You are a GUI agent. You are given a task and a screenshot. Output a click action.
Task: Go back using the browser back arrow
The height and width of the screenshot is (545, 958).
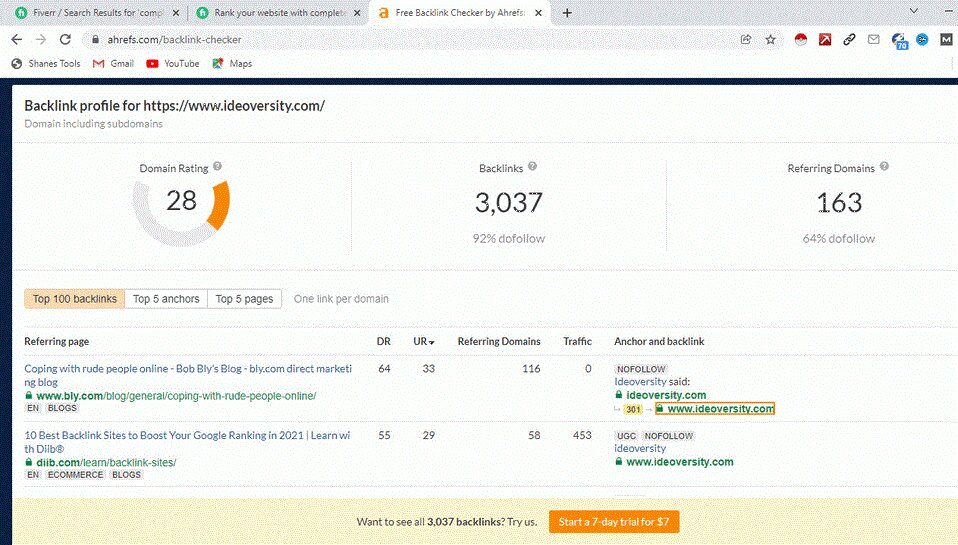pyautogui.click(x=16, y=40)
